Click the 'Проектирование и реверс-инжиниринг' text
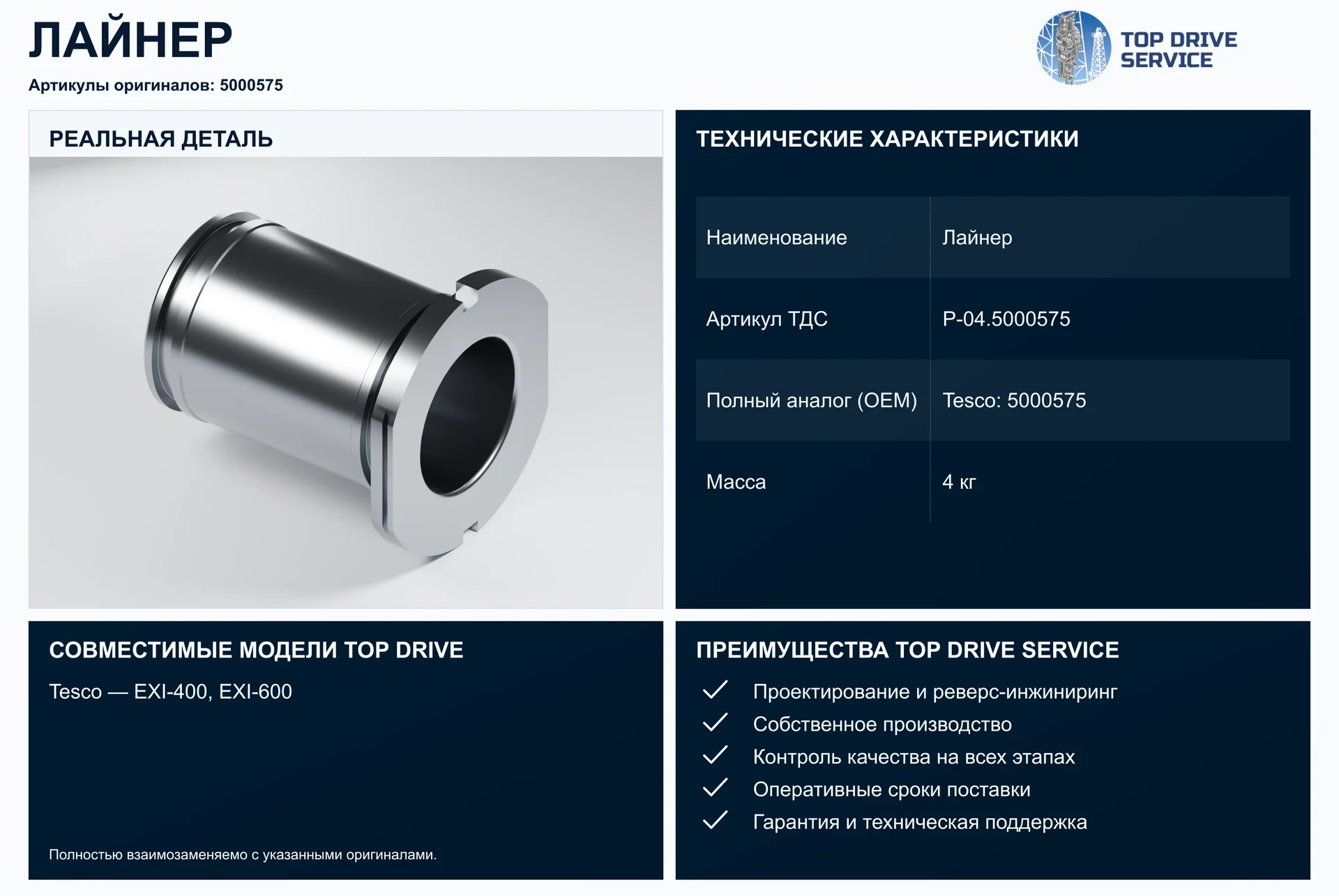Screen dimensions: 1339x896 (935, 692)
